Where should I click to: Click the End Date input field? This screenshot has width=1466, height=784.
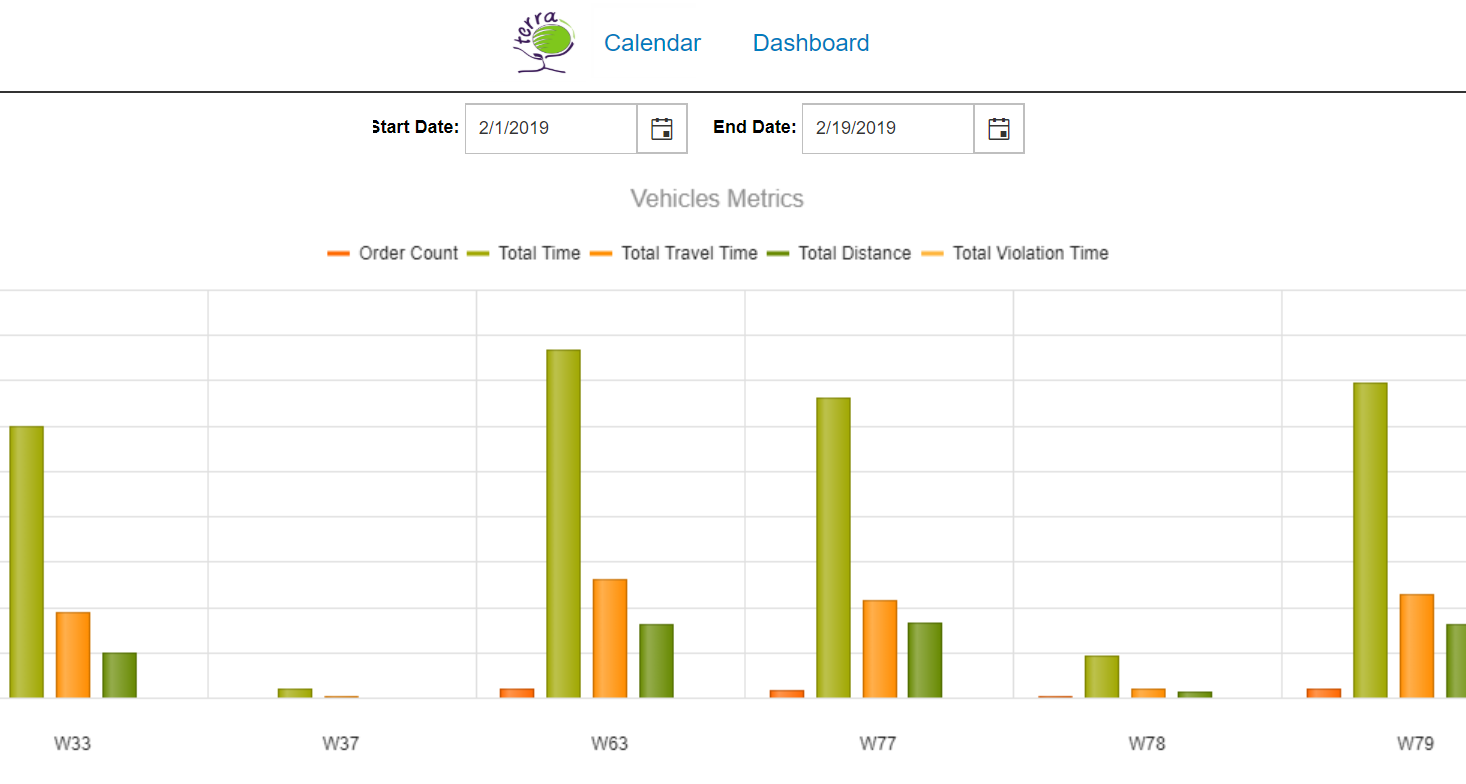tap(888, 128)
